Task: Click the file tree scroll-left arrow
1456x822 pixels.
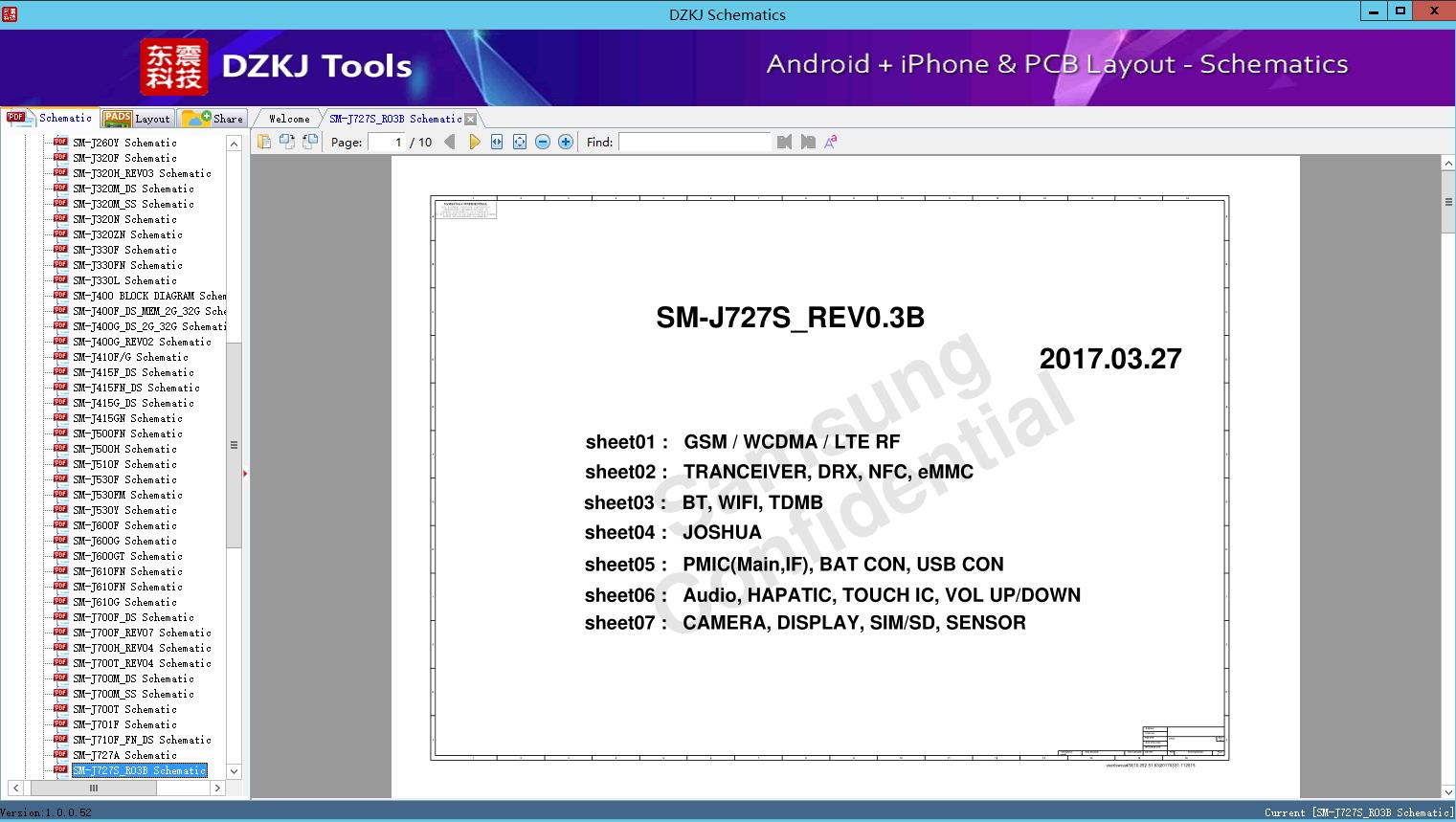Action: coord(15,788)
